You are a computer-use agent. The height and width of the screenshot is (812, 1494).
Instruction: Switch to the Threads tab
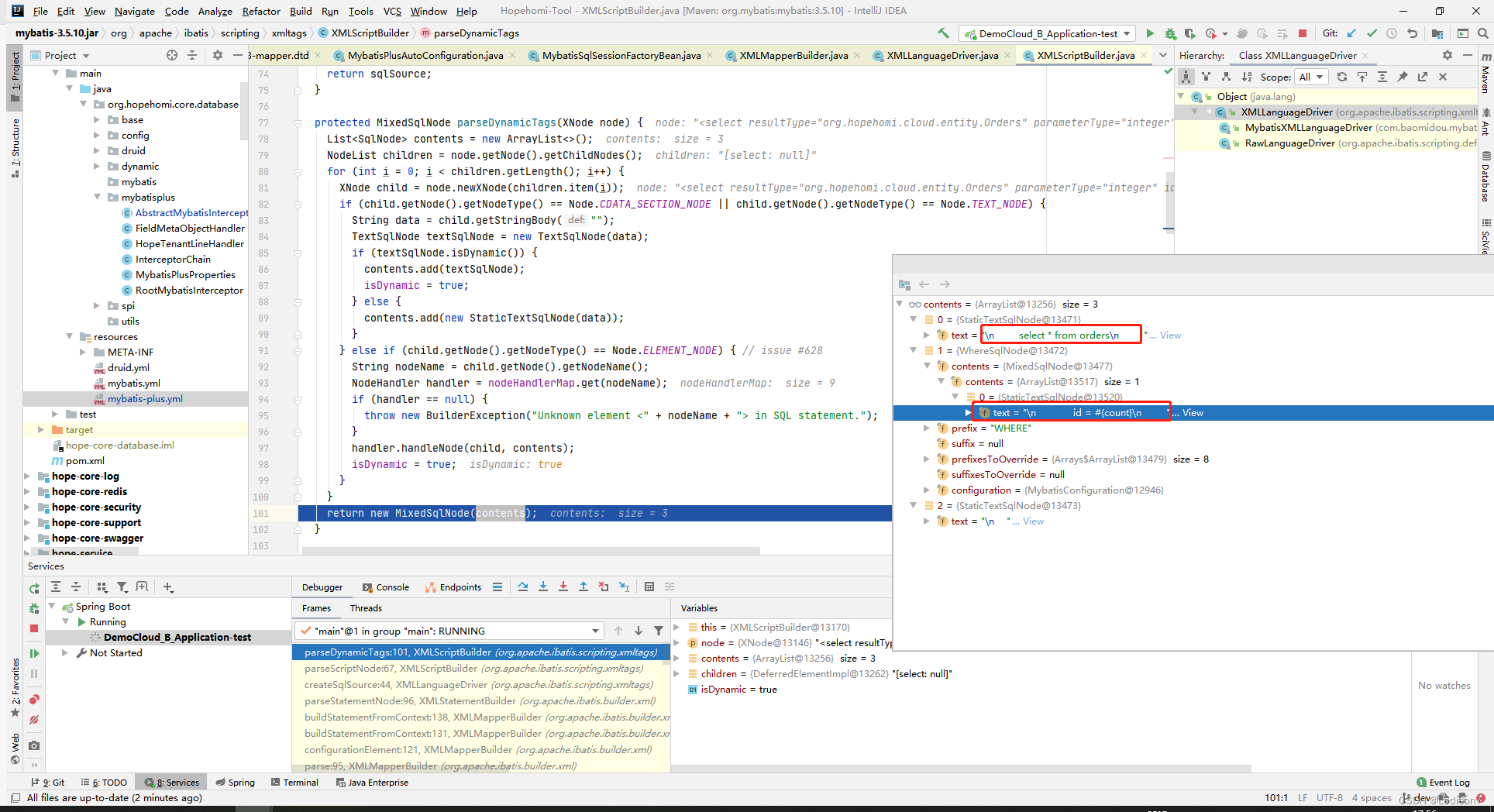click(366, 608)
